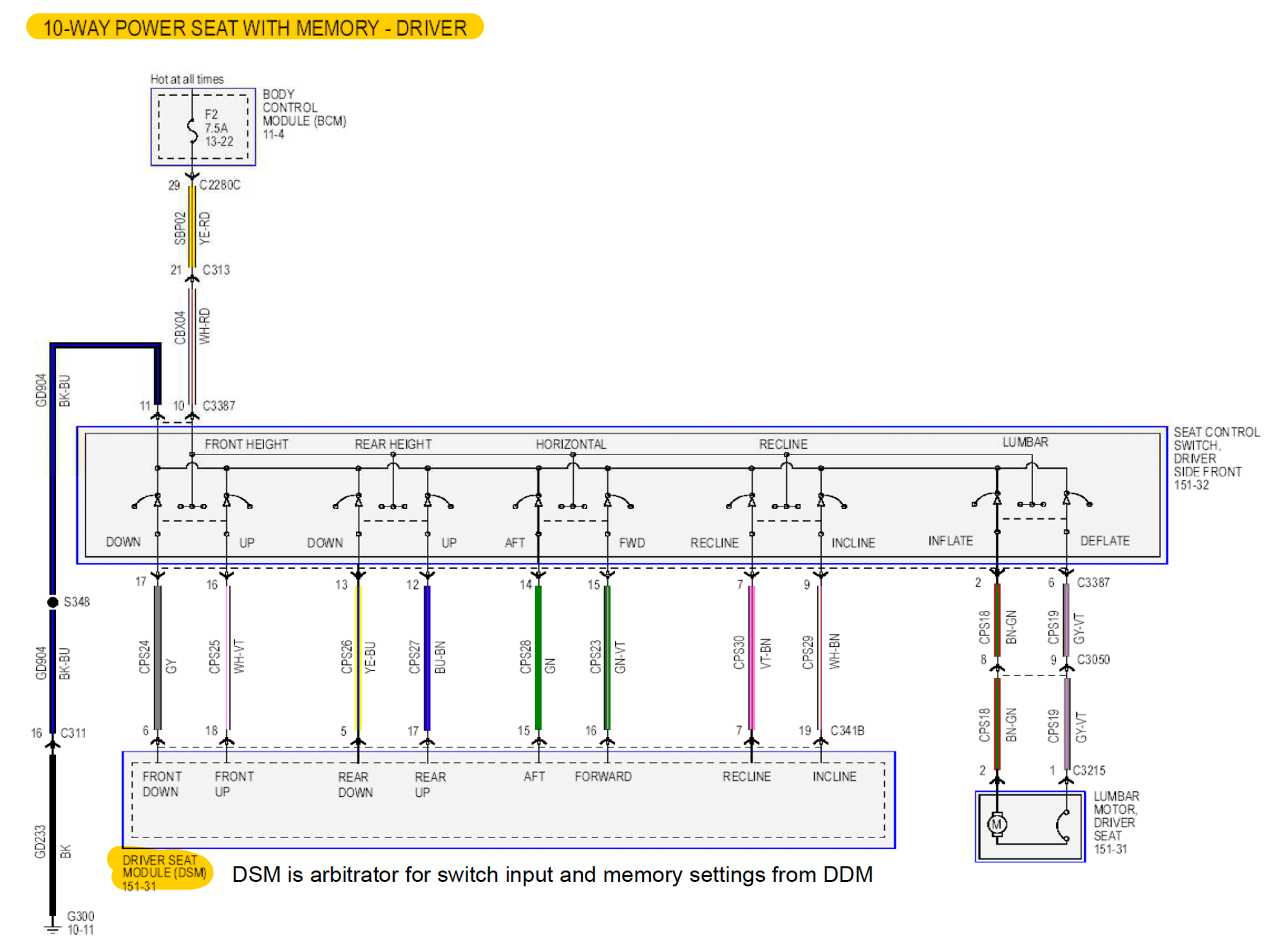
Task: Click the lumbar motor M symbol
Action: (996, 824)
